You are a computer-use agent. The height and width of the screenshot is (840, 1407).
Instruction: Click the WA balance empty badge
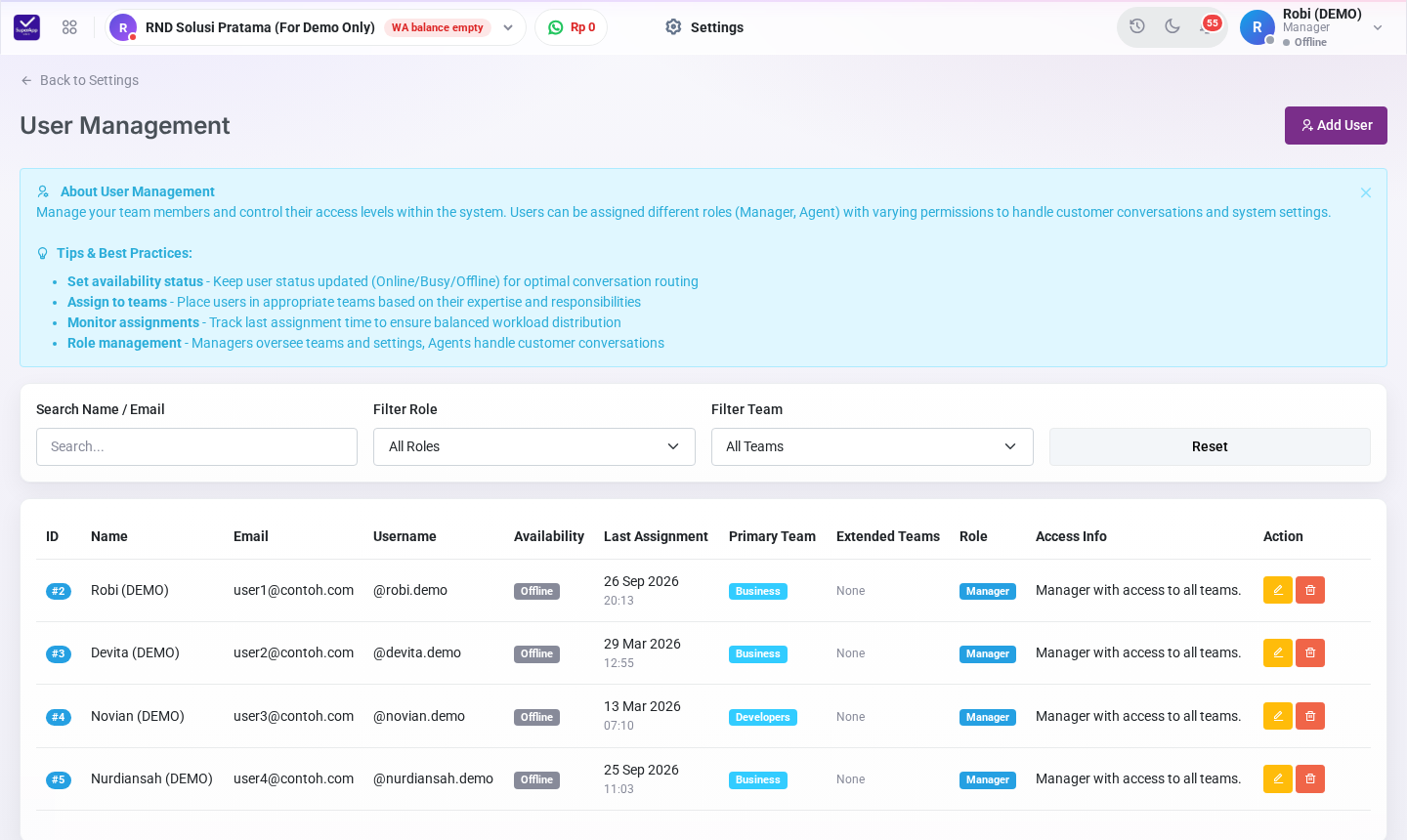pyautogui.click(x=438, y=27)
